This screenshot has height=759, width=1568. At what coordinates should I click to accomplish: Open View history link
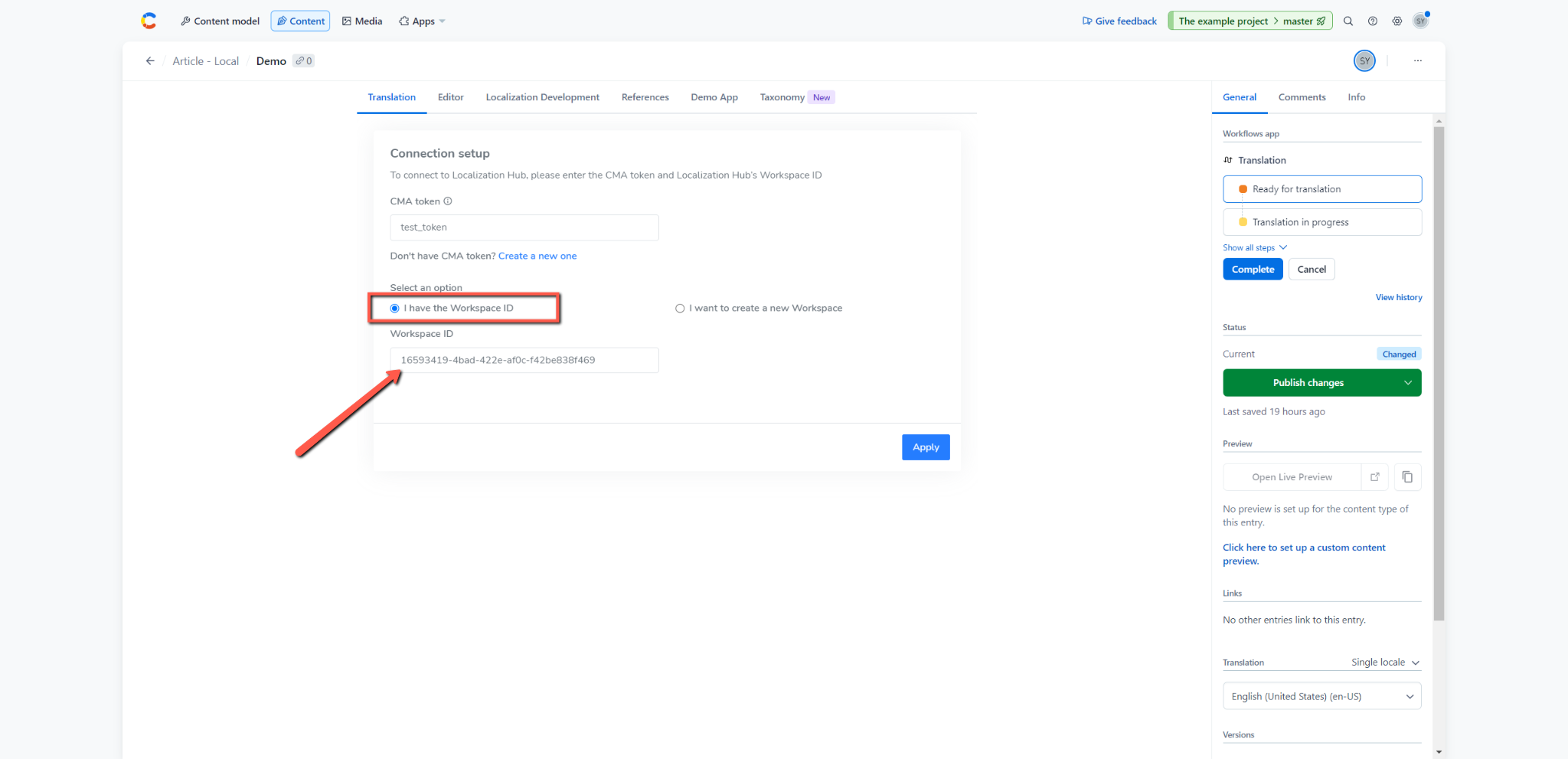(1399, 297)
